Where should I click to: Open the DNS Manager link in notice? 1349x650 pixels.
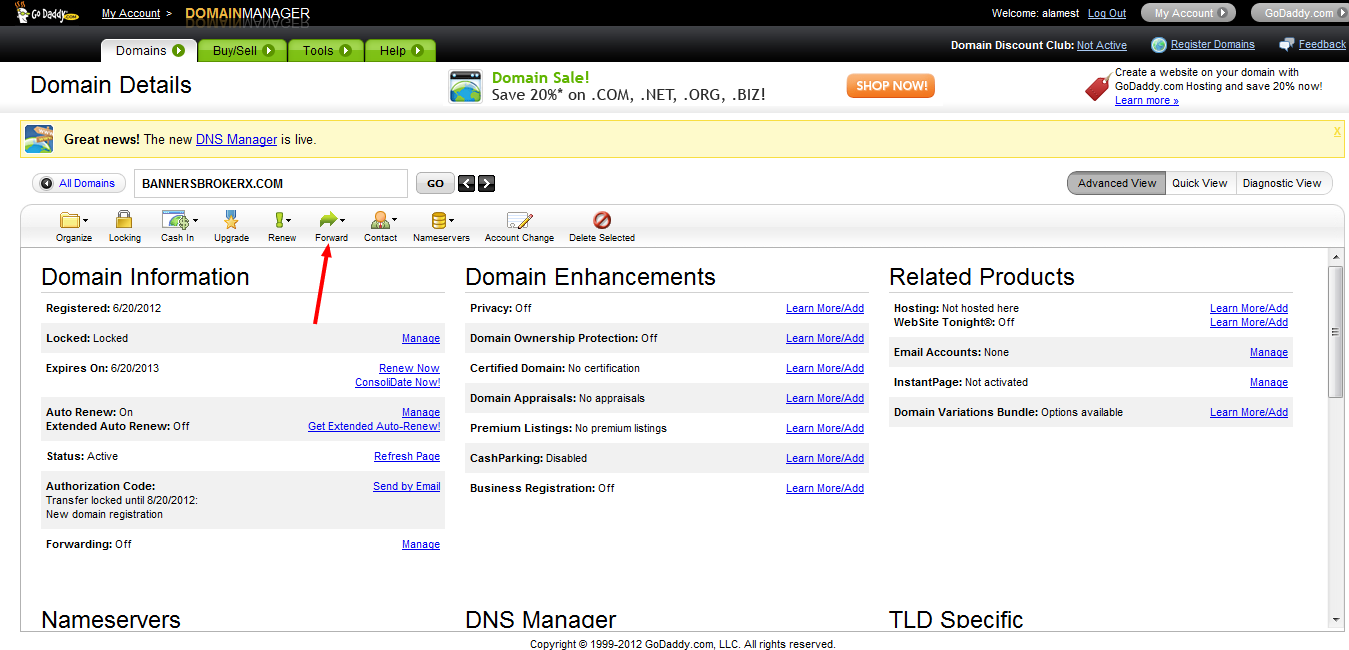[236, 139]
